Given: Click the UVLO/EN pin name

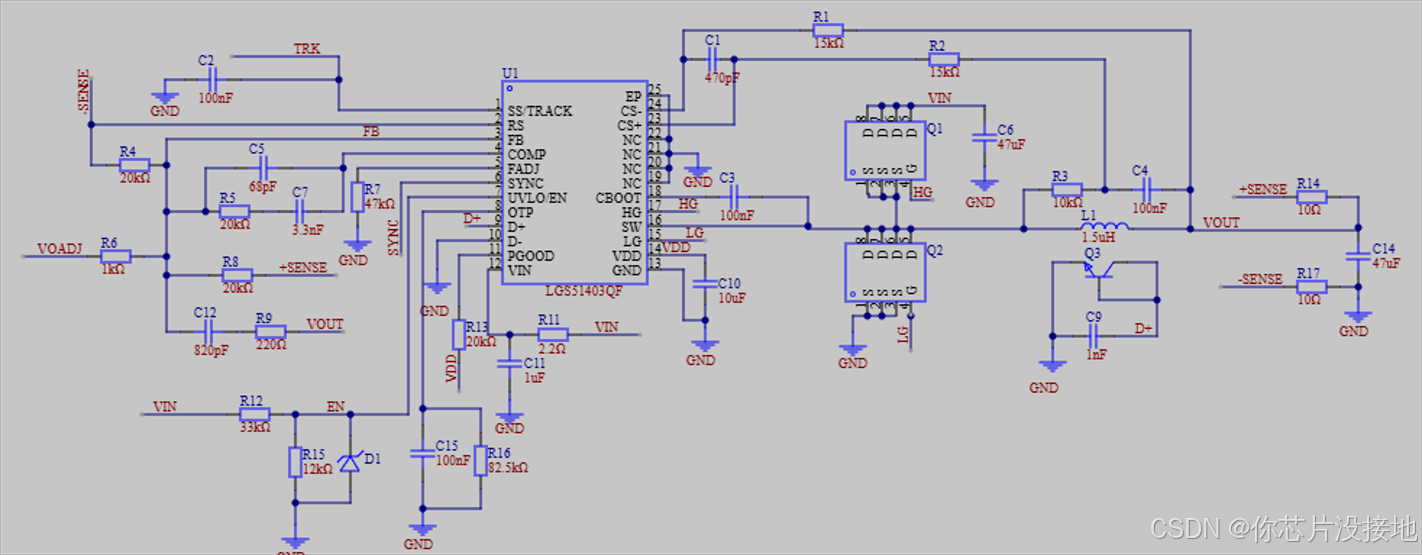Looking at the screenshot, I should click(x=537, y=198).
